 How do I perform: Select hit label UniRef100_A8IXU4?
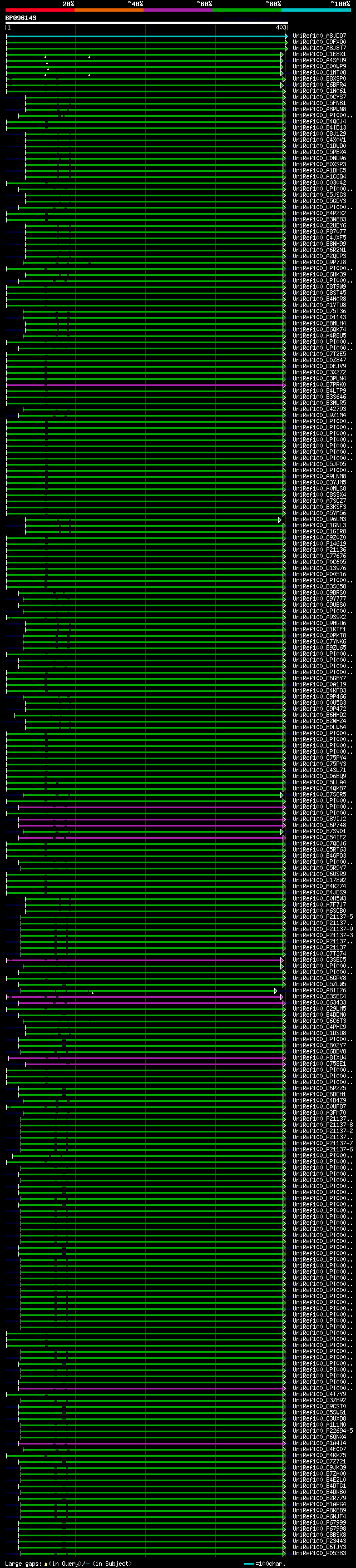point(319,1058)
